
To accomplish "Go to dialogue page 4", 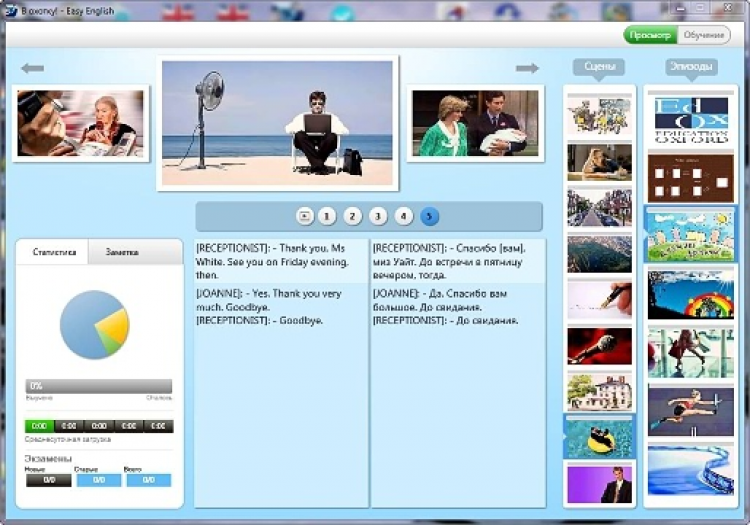I will pos(403,216).
